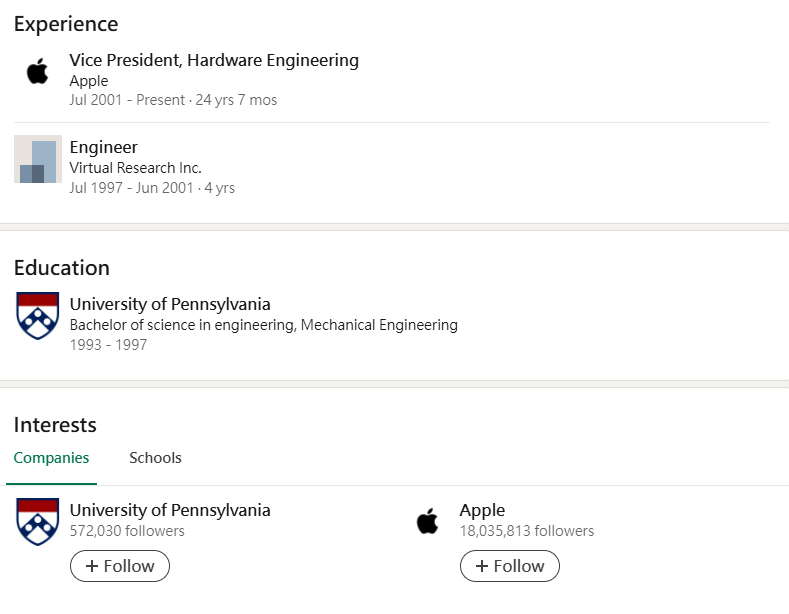Open University of Pennsylvania in the Education section
Image resolution: width=789 pixels, height=614 pixels.
170,304
